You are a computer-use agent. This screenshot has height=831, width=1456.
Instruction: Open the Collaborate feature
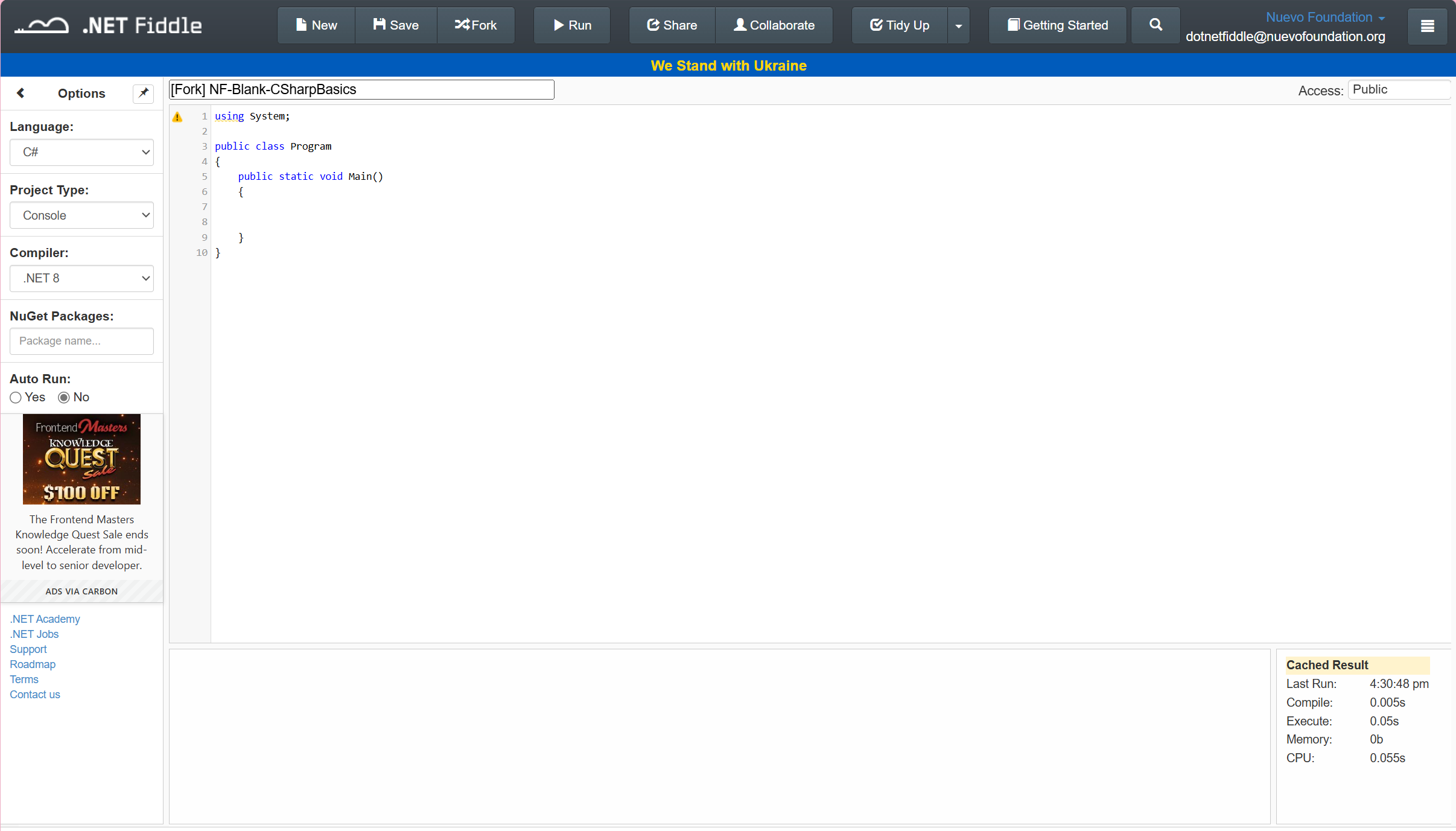click(x=774, y=25)
